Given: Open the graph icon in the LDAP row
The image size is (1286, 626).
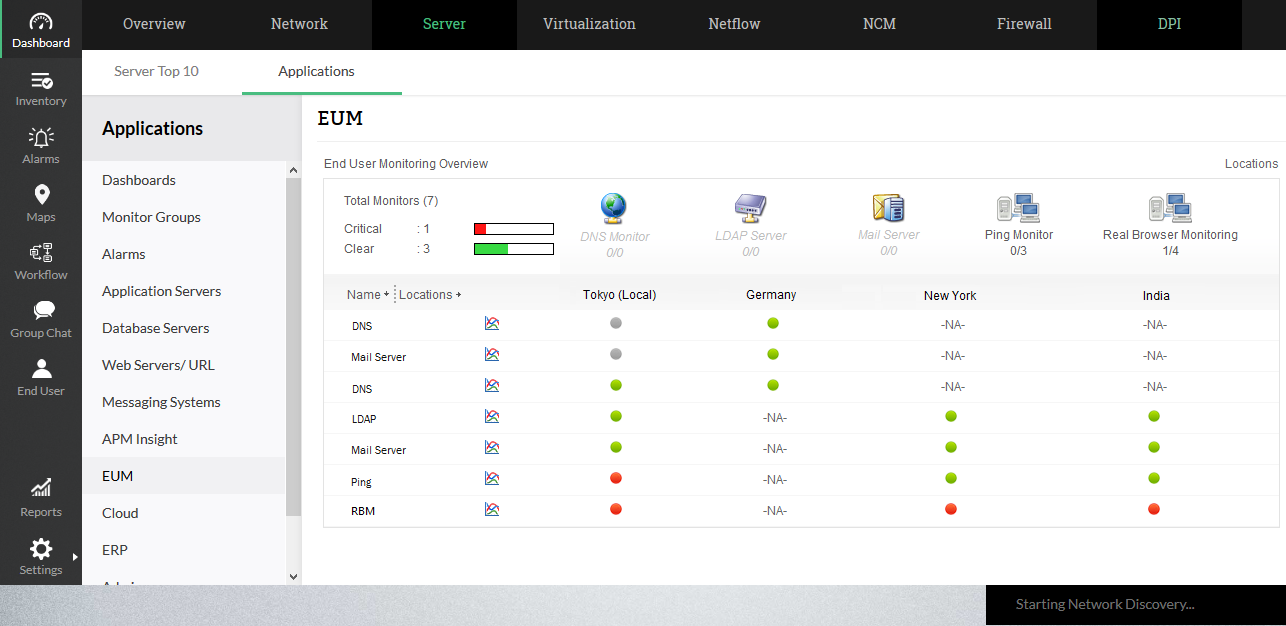Looking at the screenshot, I should [492, 417].
